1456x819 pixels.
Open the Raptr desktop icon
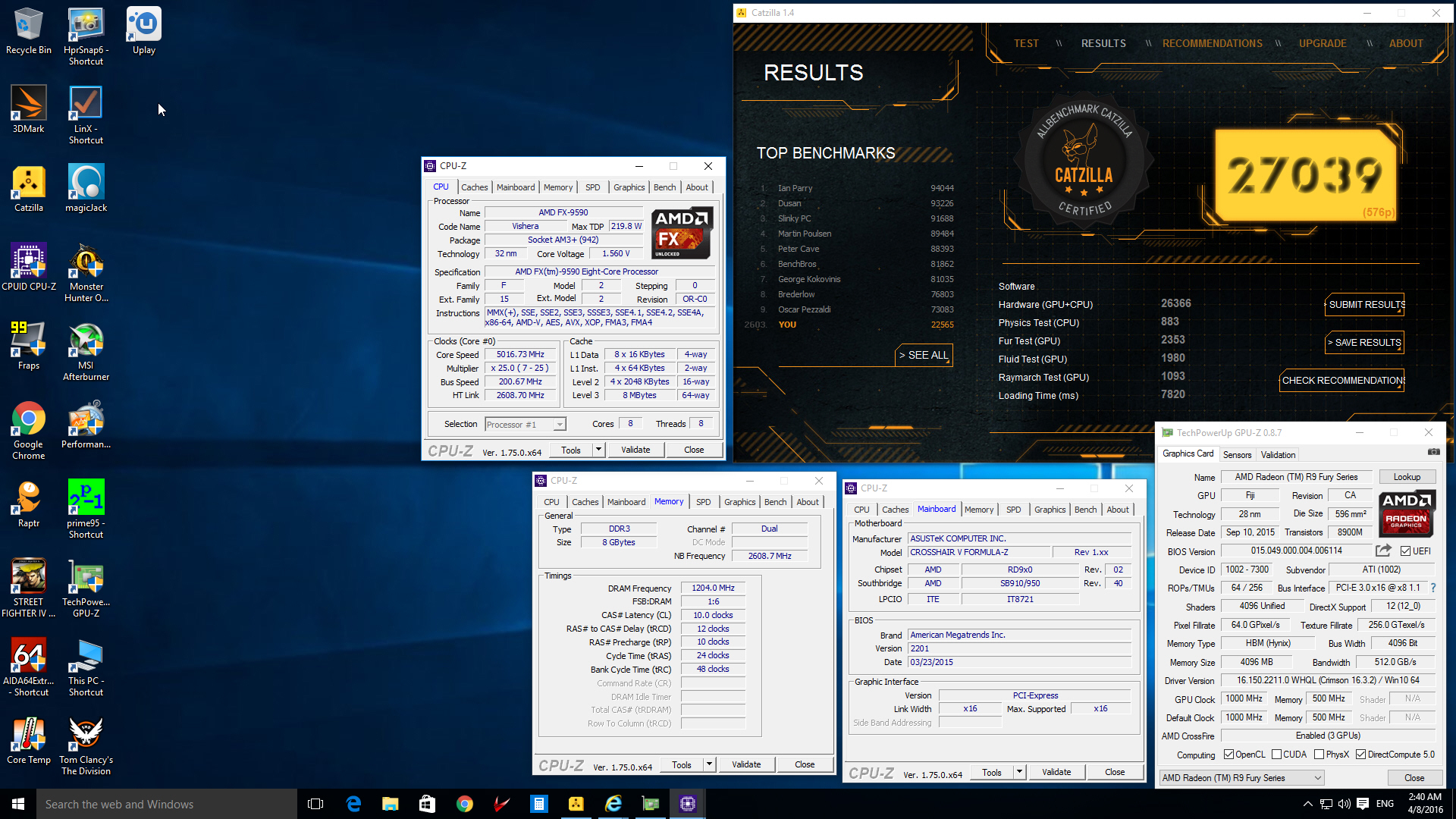(28, 504)
